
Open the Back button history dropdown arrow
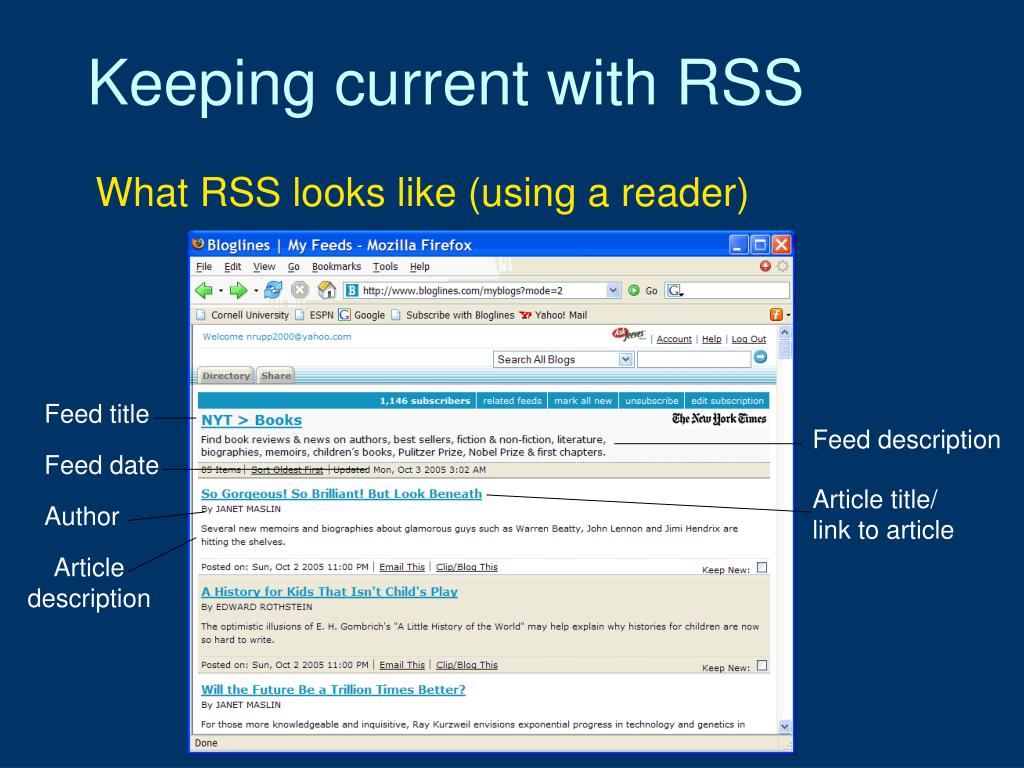(221, 291)
